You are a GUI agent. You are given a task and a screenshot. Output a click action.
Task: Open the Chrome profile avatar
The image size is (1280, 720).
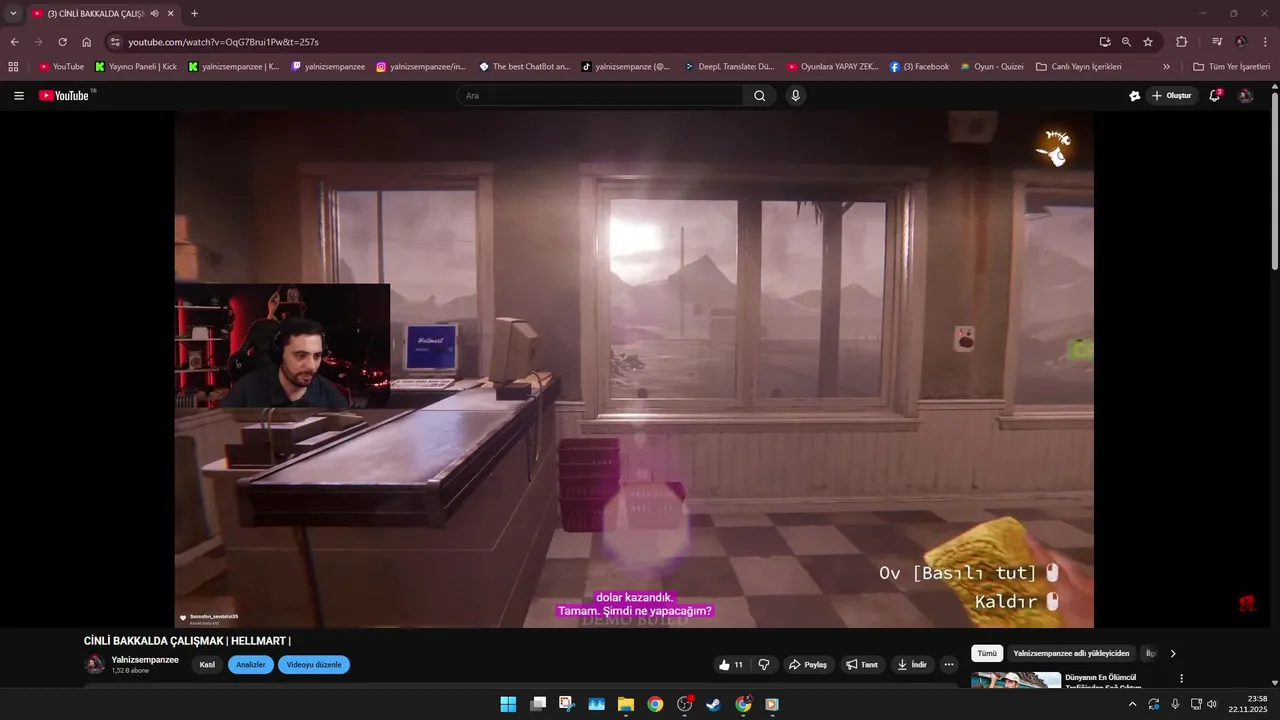tap(1241, 42)
